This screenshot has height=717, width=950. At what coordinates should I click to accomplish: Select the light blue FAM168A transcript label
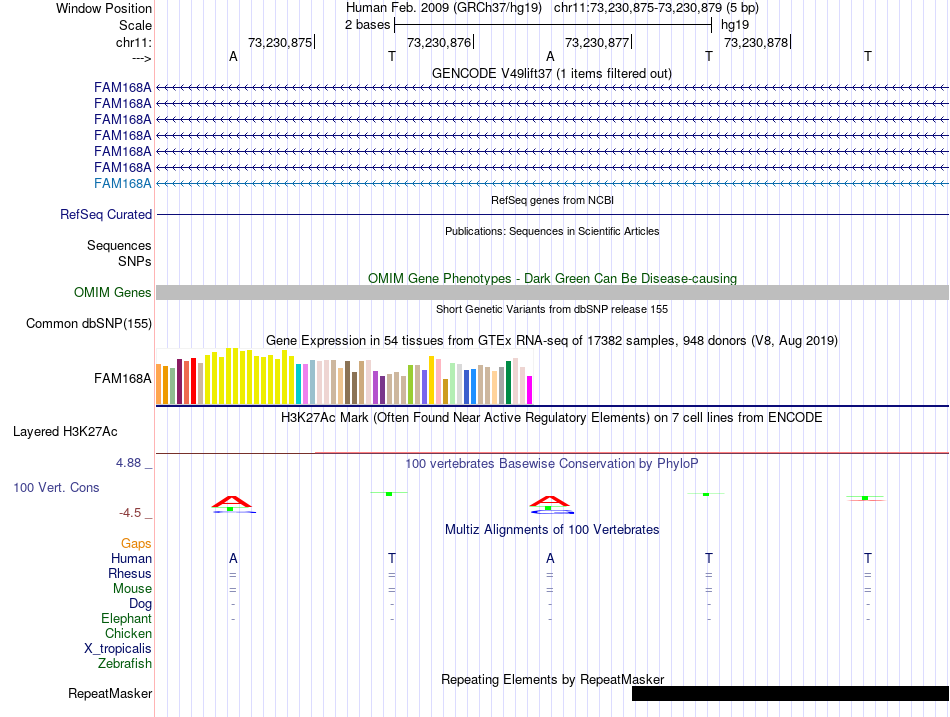click(122, 184)
